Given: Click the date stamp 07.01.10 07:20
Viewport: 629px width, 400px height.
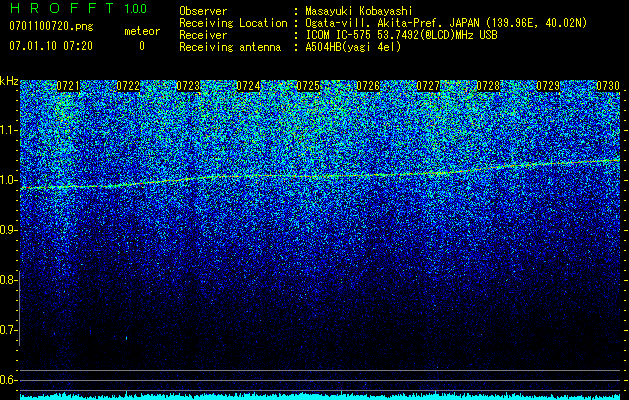Looking at the screenshot, I should coord(51,46).
